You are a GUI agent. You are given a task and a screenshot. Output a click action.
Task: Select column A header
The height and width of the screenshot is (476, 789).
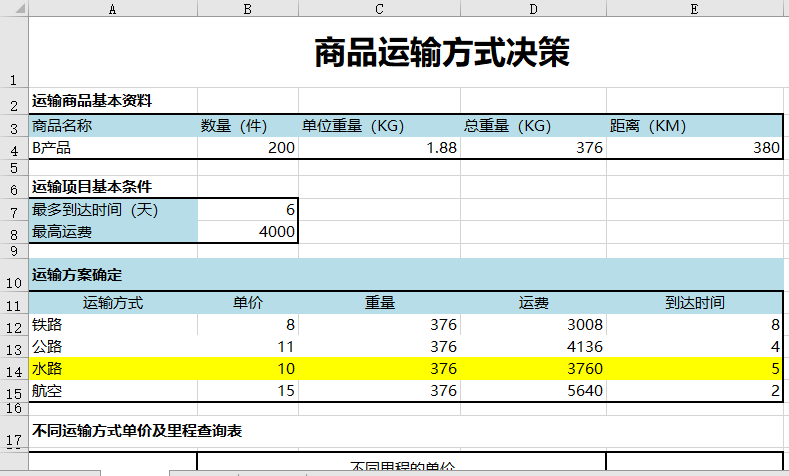click(113, 8)
